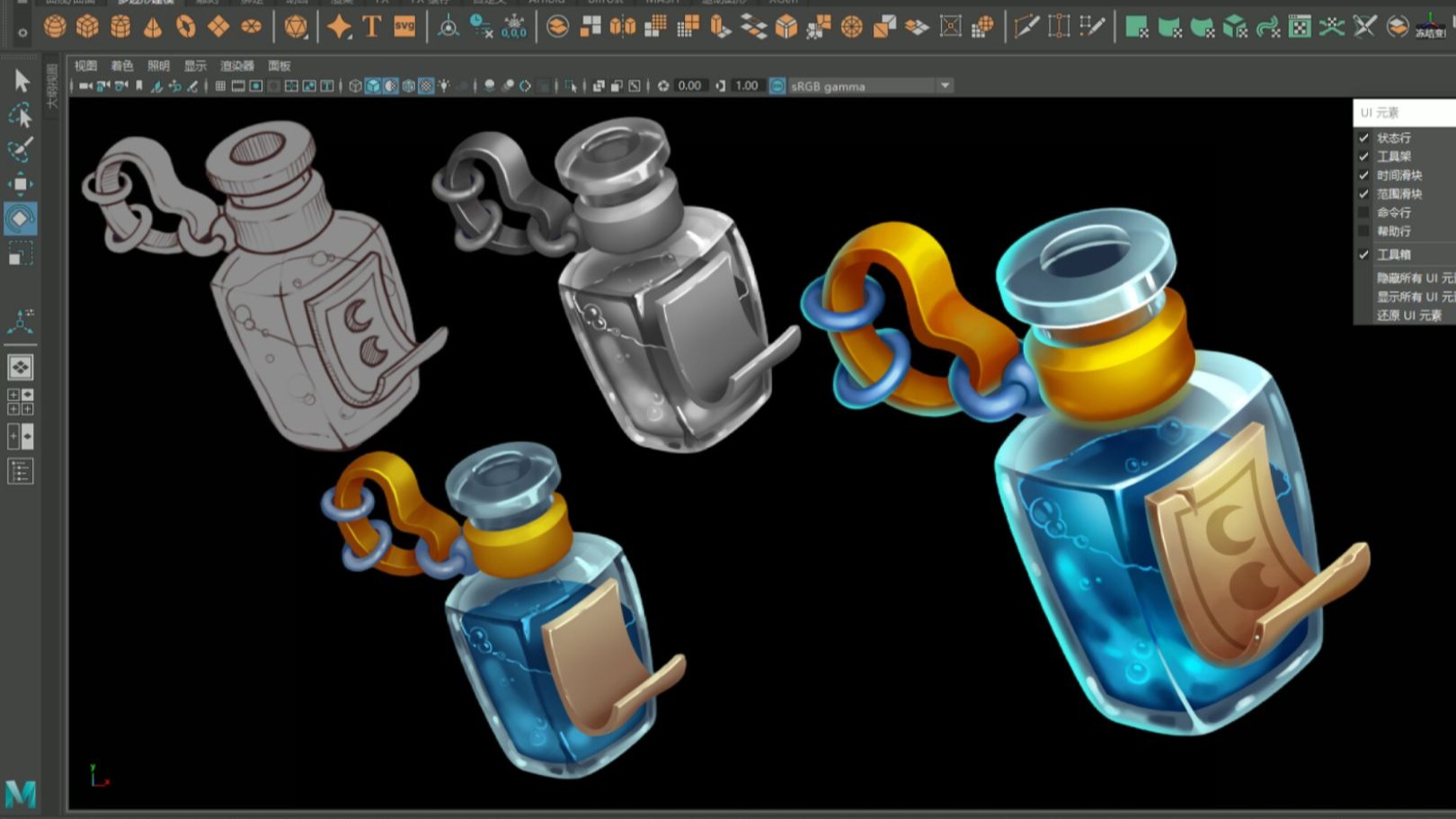Toggle the 命令行 (command line) checkbox
This screenshot has width=1456, height=819.
click(x=1363, y=213)
